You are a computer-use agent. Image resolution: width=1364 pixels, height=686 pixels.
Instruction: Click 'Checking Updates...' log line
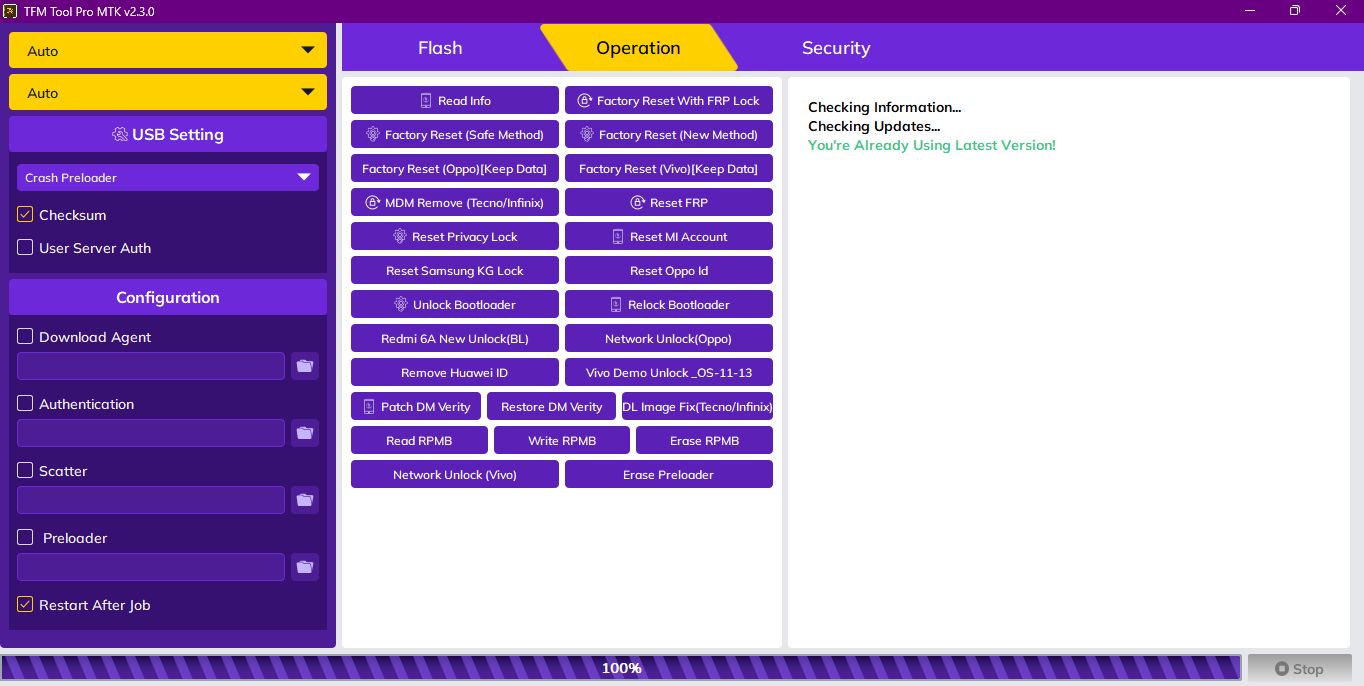click(874, 127)
